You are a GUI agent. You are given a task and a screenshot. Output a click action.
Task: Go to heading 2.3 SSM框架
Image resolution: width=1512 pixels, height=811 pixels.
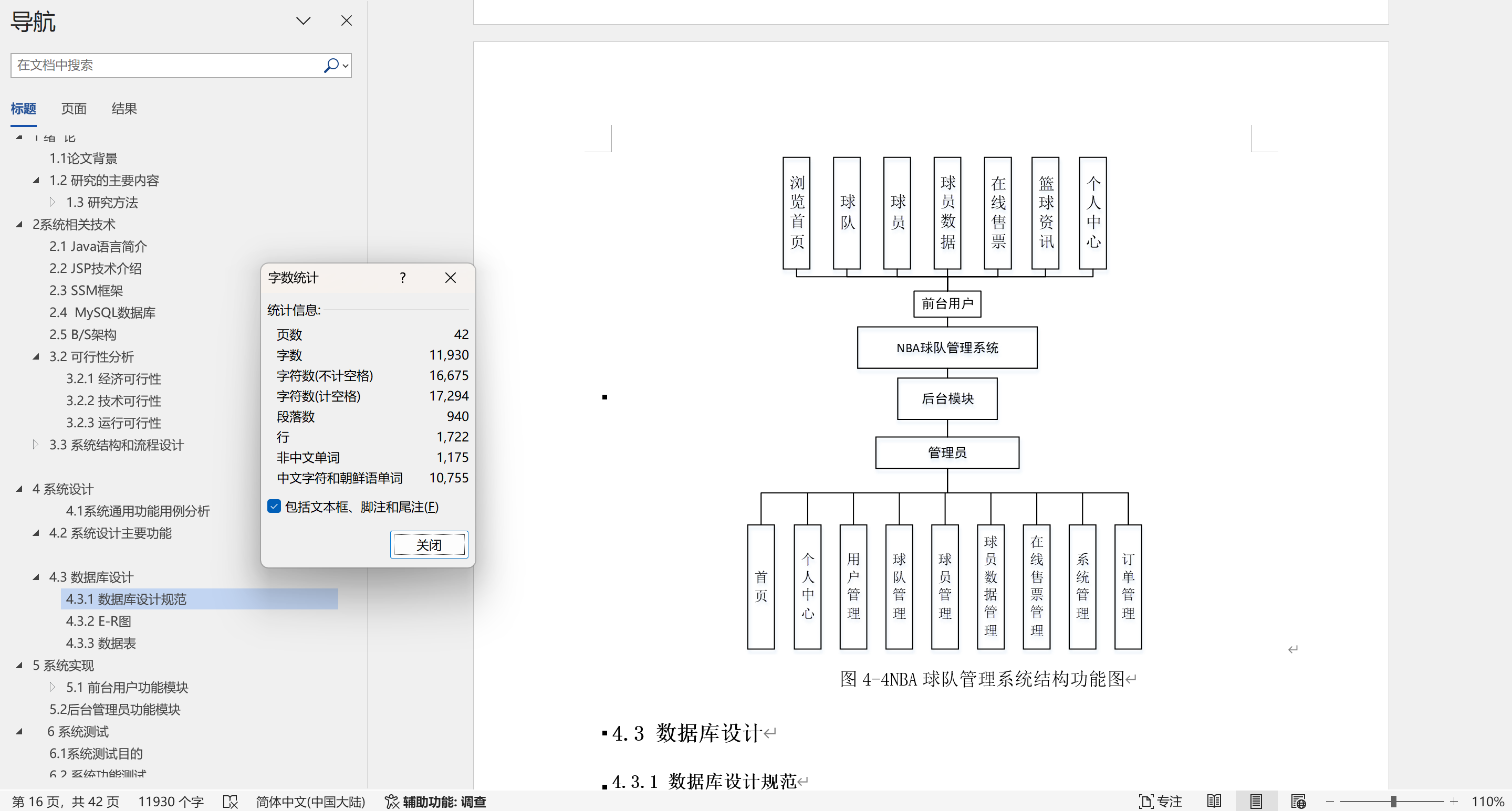coord(86,290)
